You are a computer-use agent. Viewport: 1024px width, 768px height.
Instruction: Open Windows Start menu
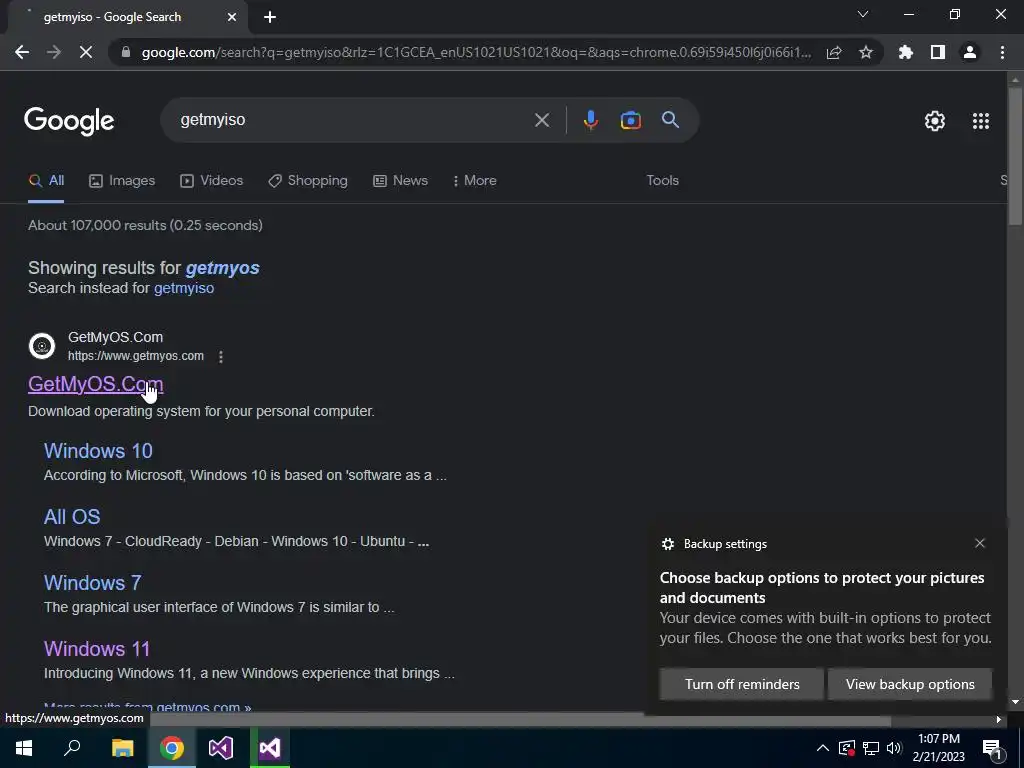(x=24, y=748)
